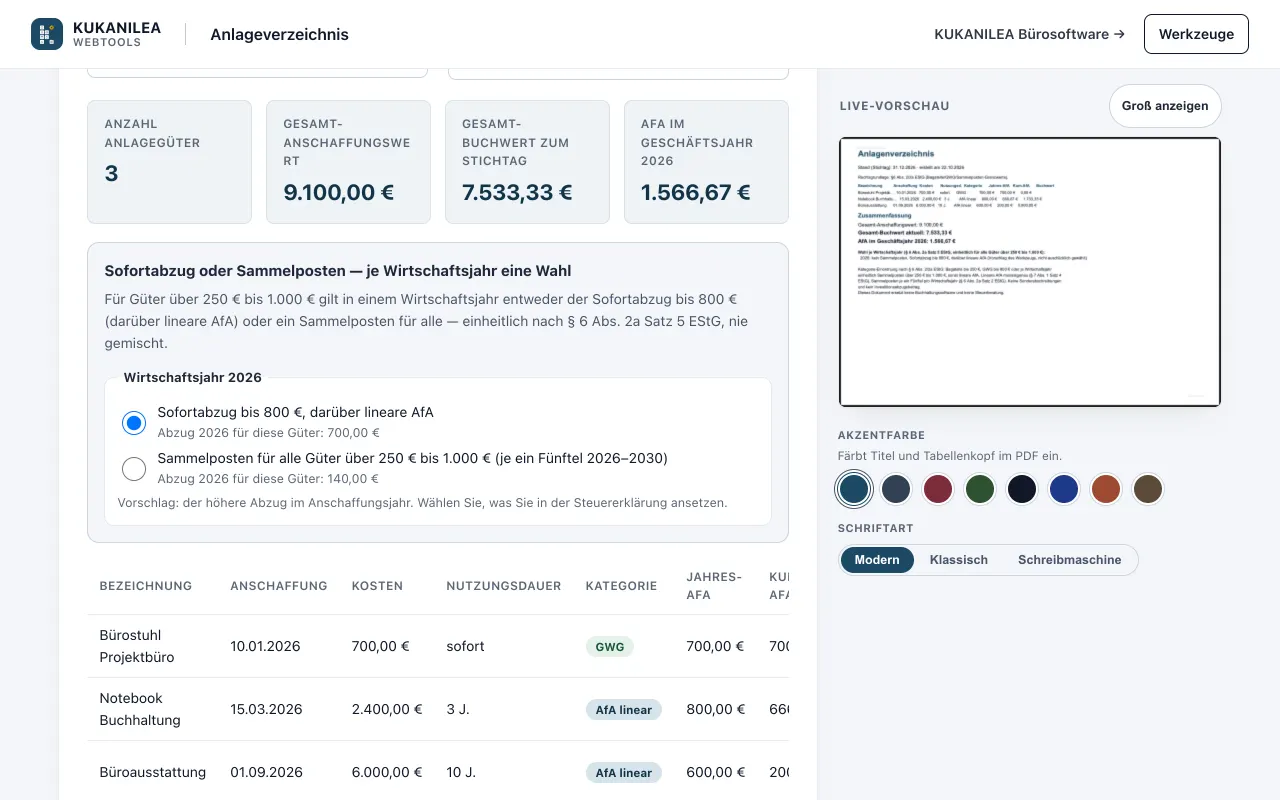This screenshot has height=800, width=1280.
Task: Click the book value 7.533,33 €
Action: tap(517, 192)
